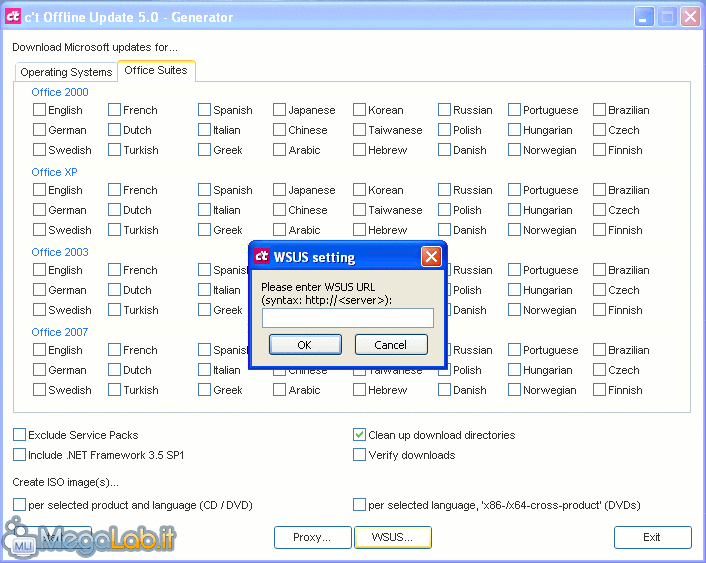Image resolution: width=706 pixels, height=563 pixels.
Task: Check ISO per selected product and language
Action: (19, 504)
